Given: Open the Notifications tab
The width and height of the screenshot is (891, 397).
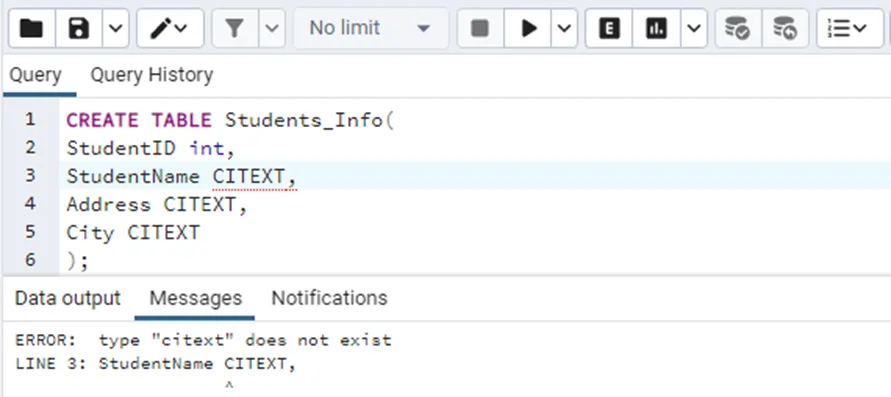Looking at the screenshot, I should pyautogui.click(x=330, y=298).
